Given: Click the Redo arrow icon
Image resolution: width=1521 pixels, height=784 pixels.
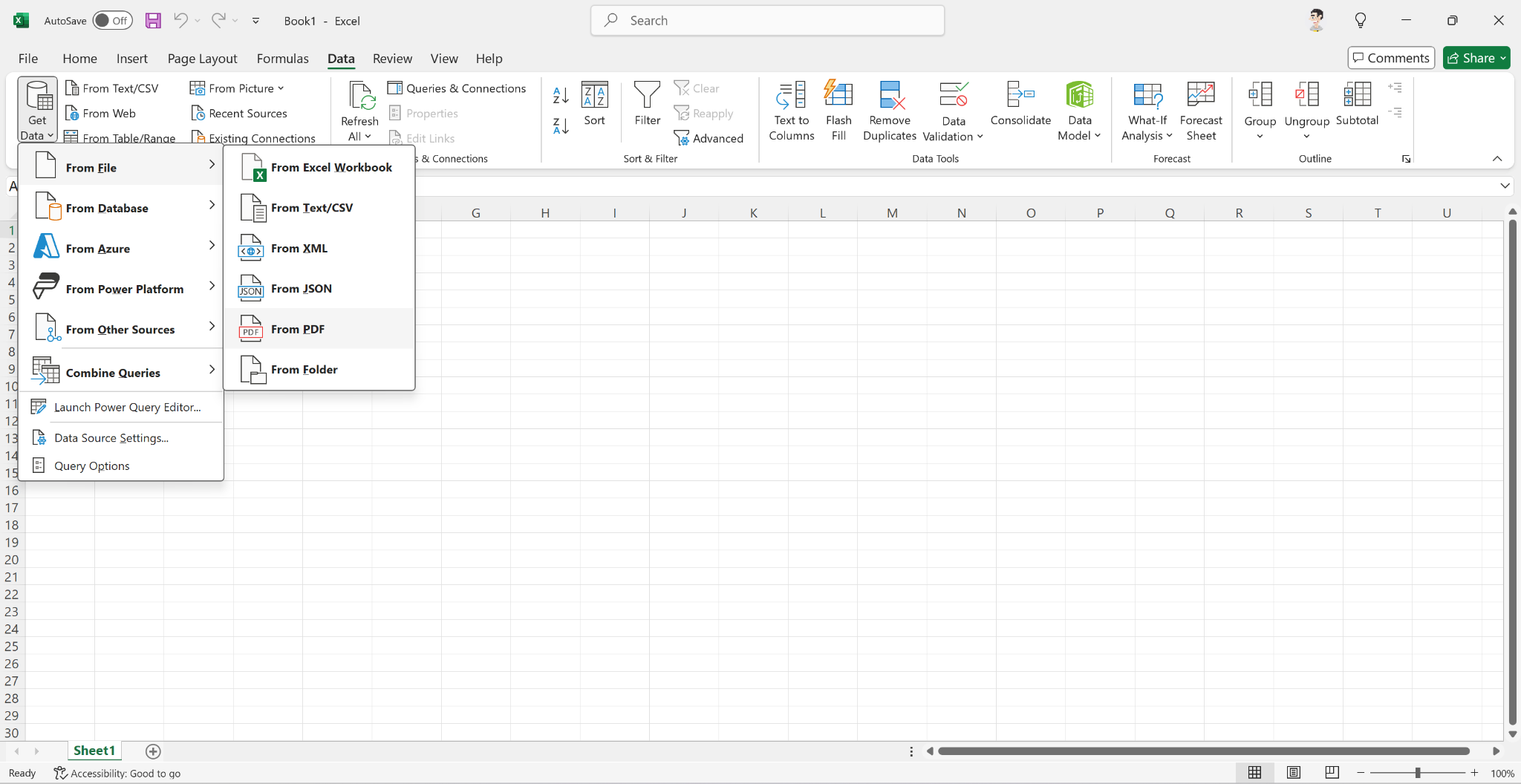Looking at the screenshot, I should coord(218,21).
